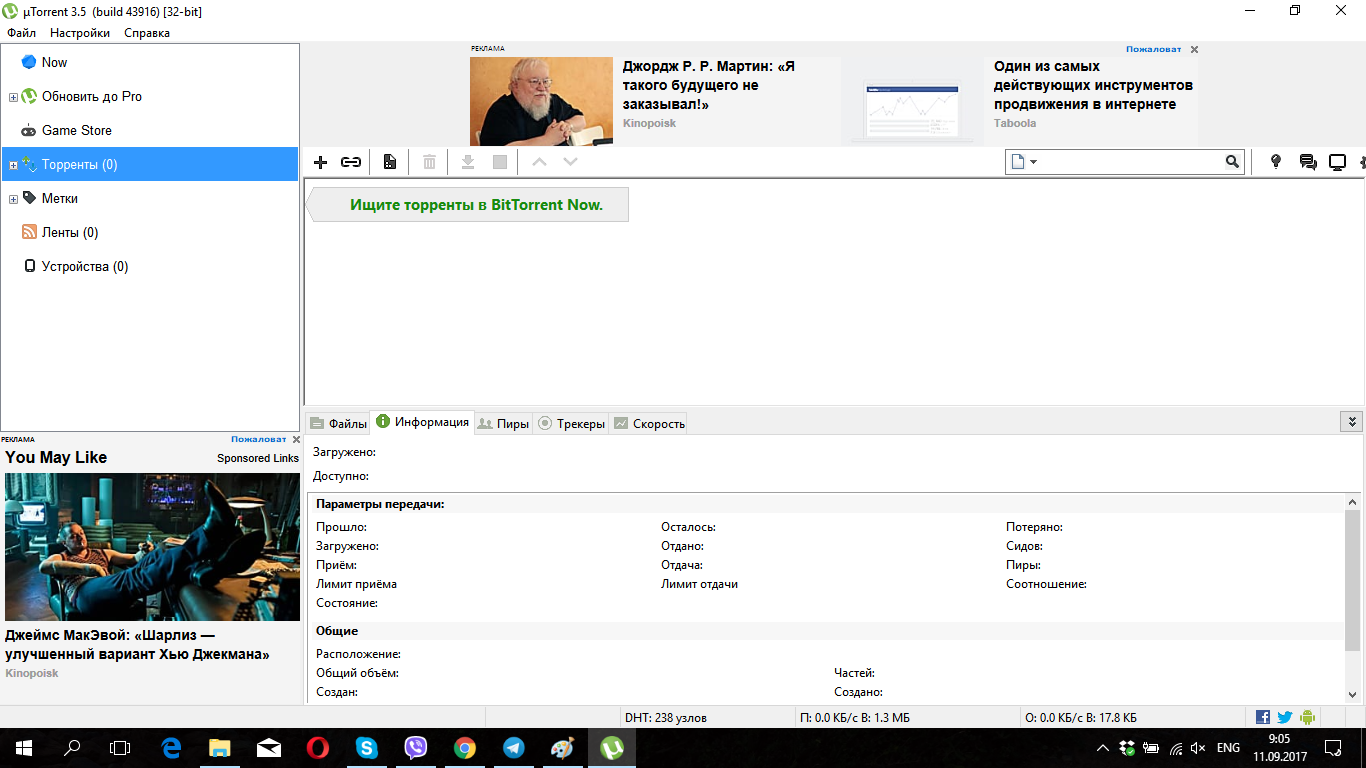The image size is (1366, 768).
Task: Click the Facebook icon in status bar
Action: (1263, 717)
